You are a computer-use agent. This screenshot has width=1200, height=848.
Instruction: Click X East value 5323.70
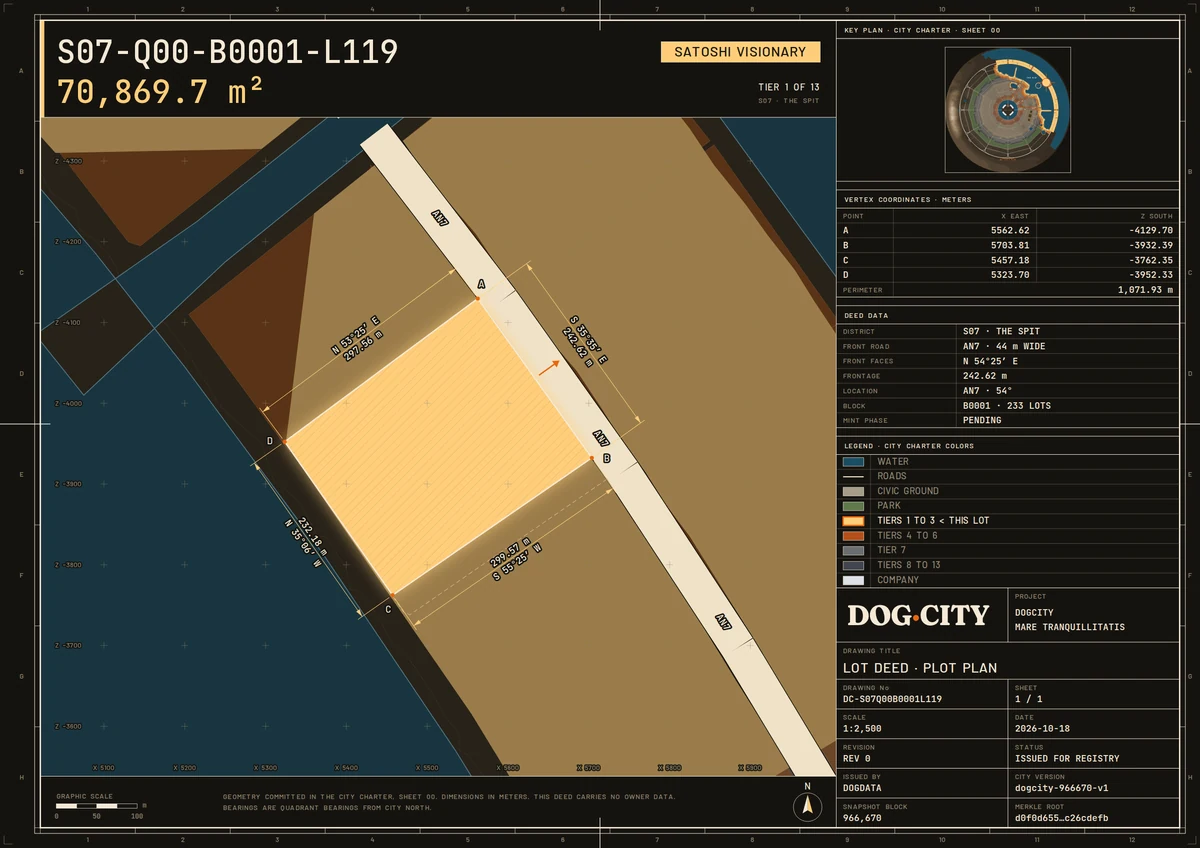click(1009, 275)
